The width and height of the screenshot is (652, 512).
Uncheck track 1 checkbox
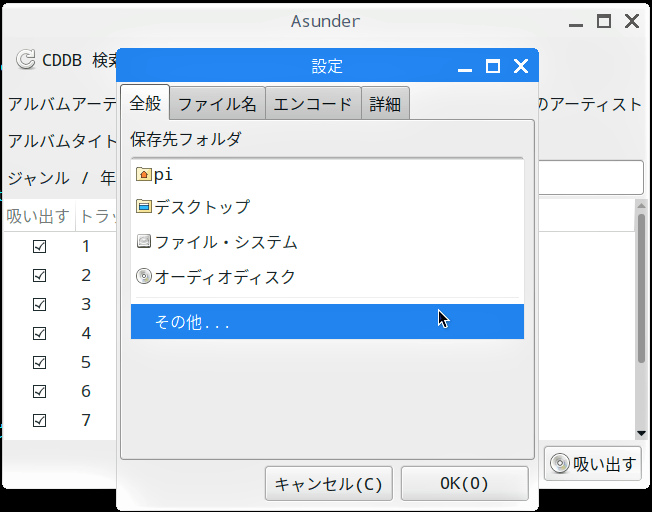coord(40,246)
